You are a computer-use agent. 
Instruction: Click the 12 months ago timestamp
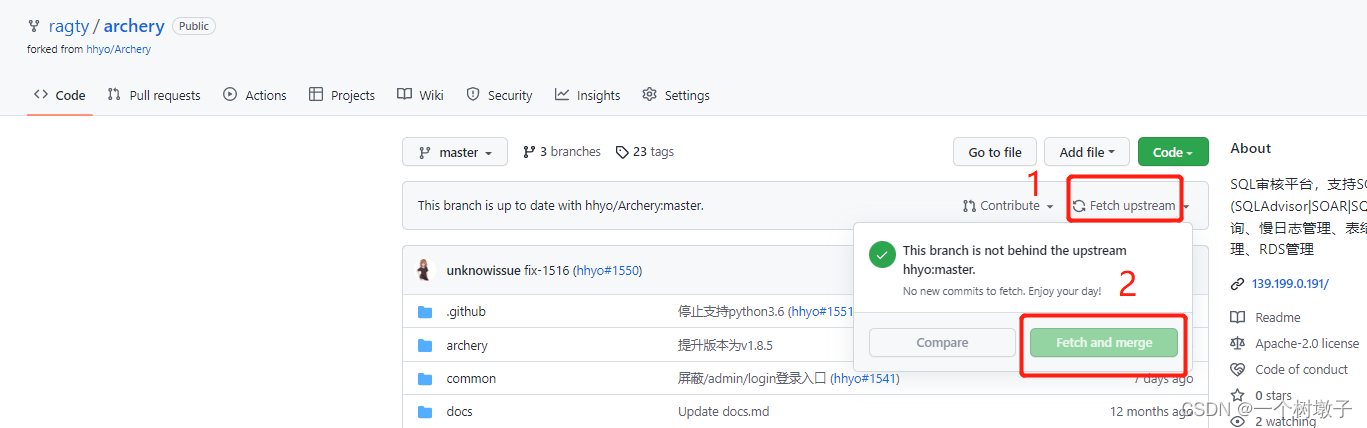click(1151, 411)
